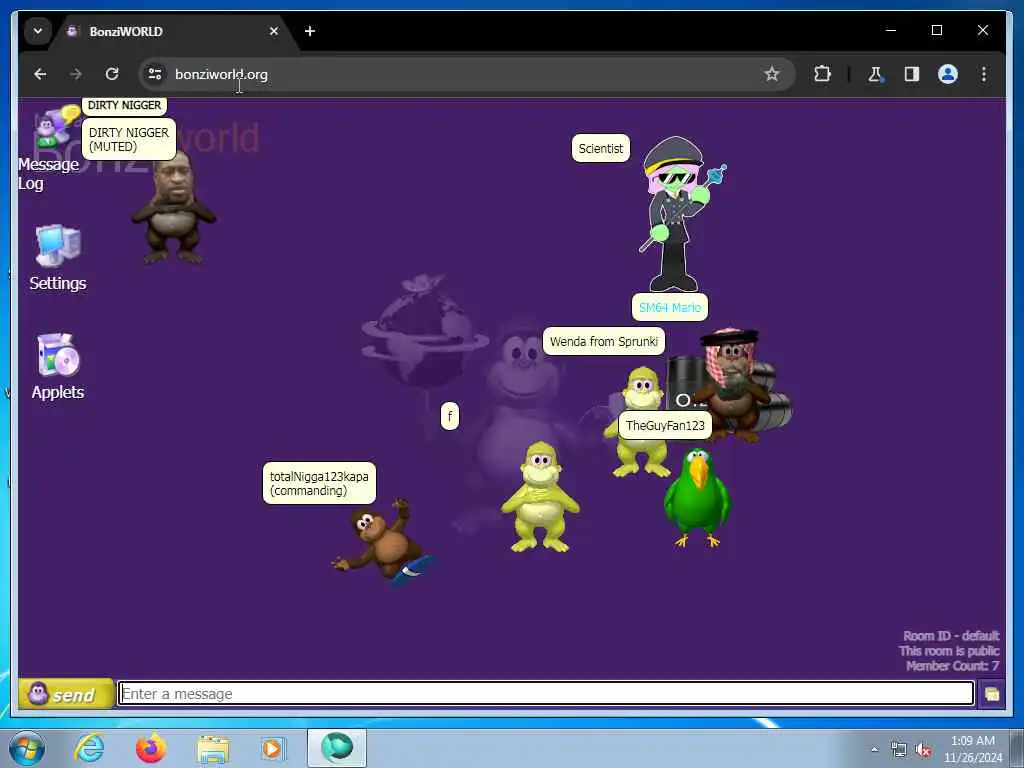This screenshot has width=1024, height=768.
Task: Click the Wenda from Sprunki name bubble
Action: 603,342
